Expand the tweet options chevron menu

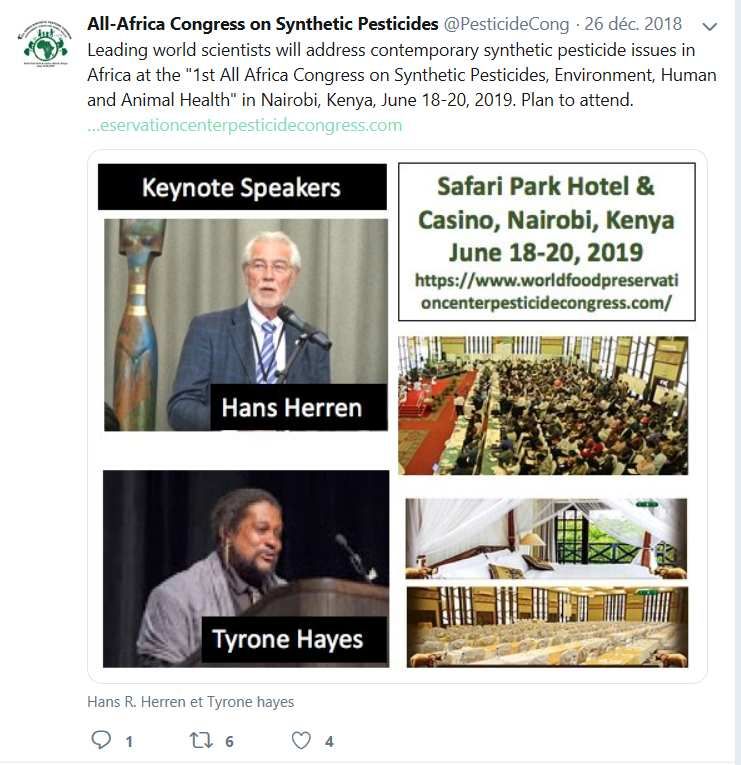pos(709,26)
